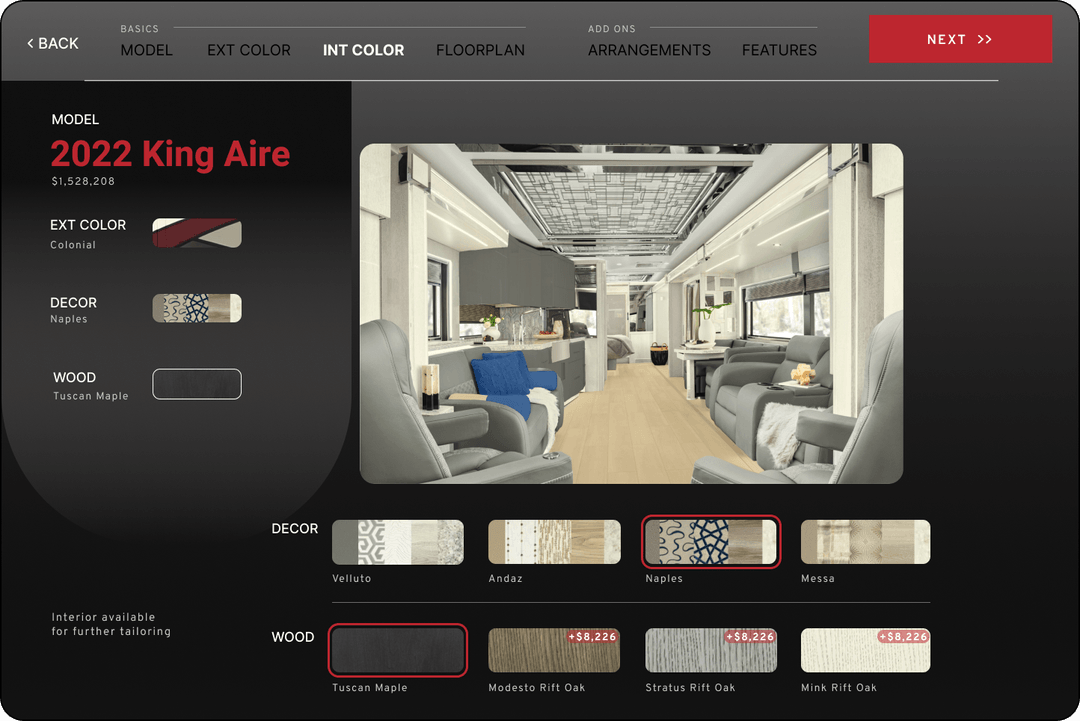Click the Messa label text
Screen dimensions: 1080x721
[818, 578]
